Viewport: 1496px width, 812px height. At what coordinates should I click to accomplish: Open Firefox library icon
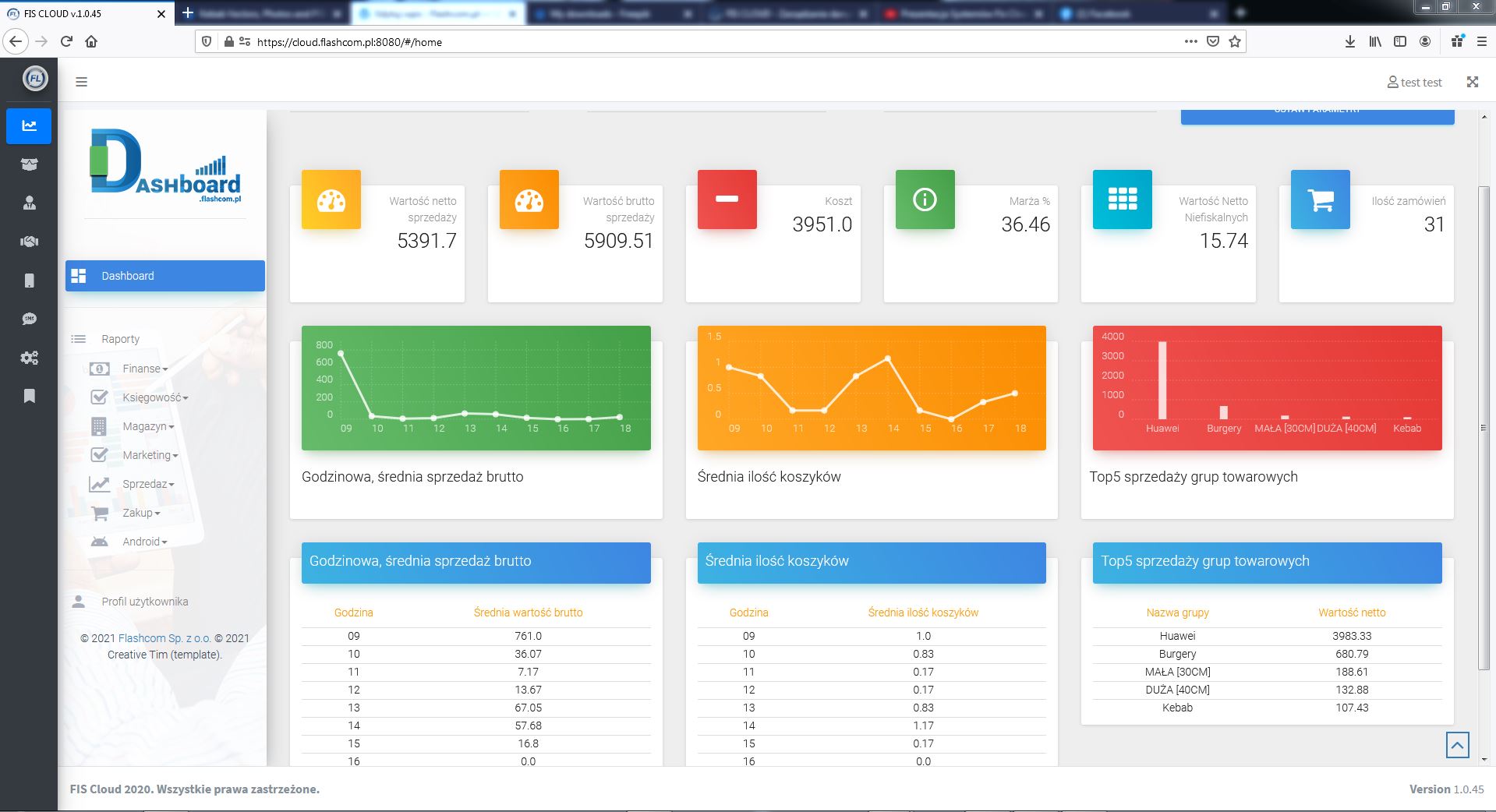point(1375,41)
